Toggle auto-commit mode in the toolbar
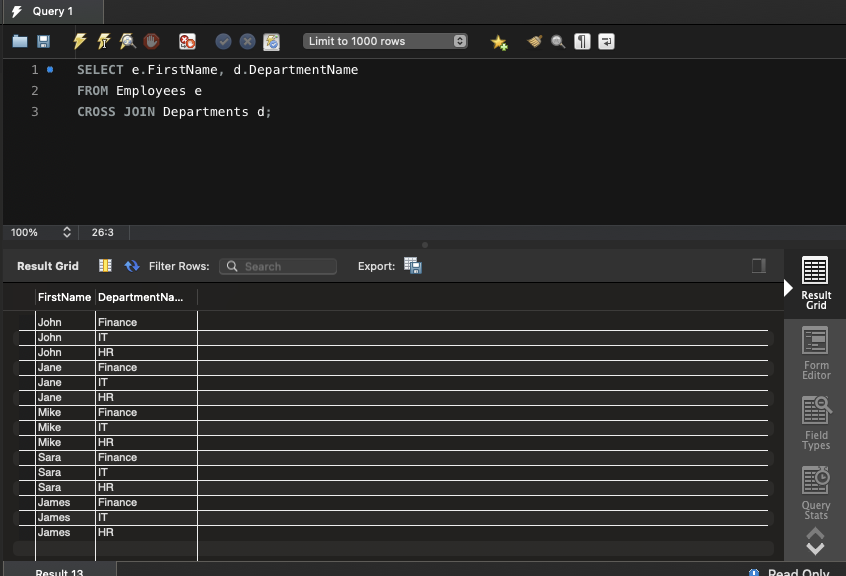The width and height of the screenshot is (846, 576). (x=271, y=42)
